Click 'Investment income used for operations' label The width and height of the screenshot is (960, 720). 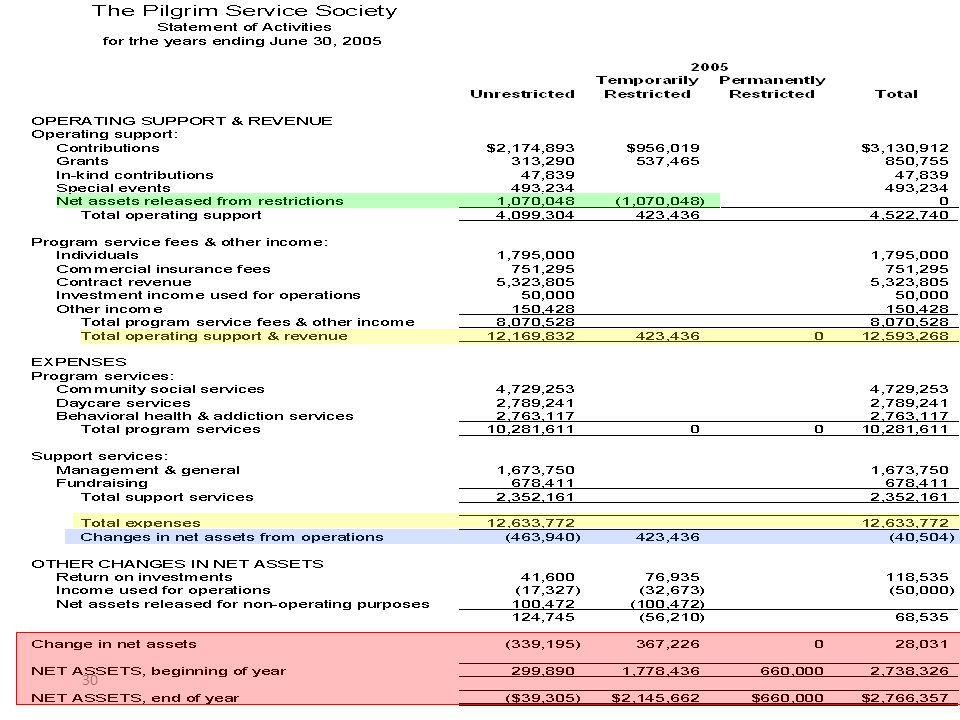point(208,294)
